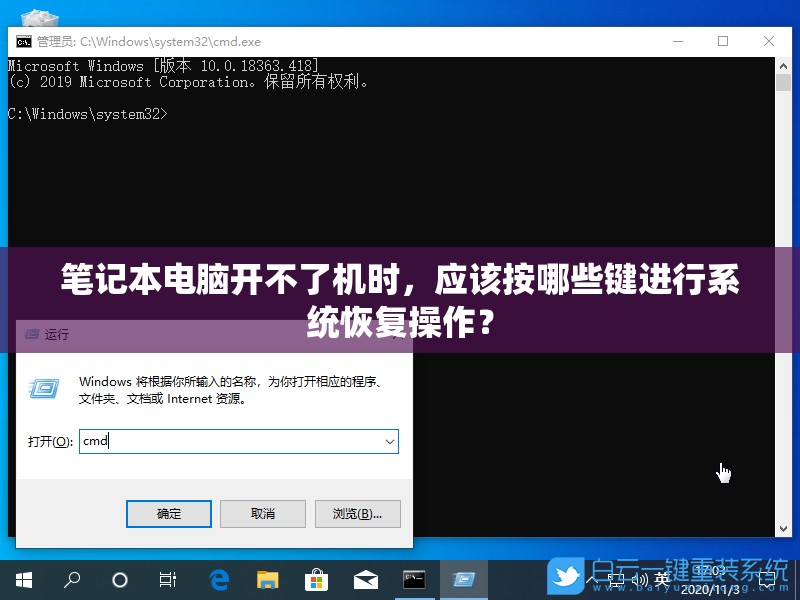The image size is (800, 600).
Task: Click the cmd.exe window title icon
Action: 23,42
